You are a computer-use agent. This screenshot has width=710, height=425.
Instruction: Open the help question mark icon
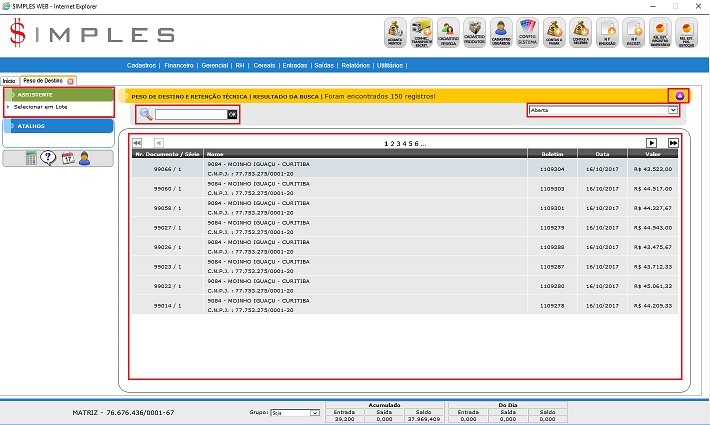click(x=49, y=158)
